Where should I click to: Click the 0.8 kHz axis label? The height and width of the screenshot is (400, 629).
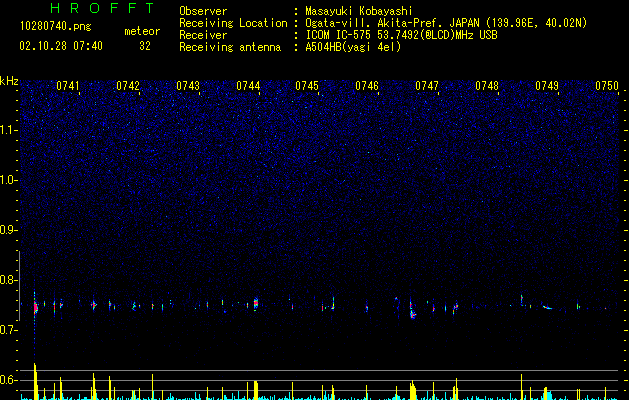(x=8, y=280)
